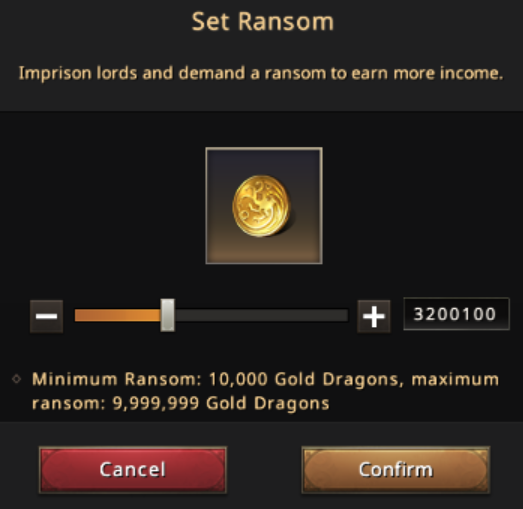The image size is (523, 509).
Task: Click the word 'maximum' in the ransom limits note
Action: pos(455,379)
